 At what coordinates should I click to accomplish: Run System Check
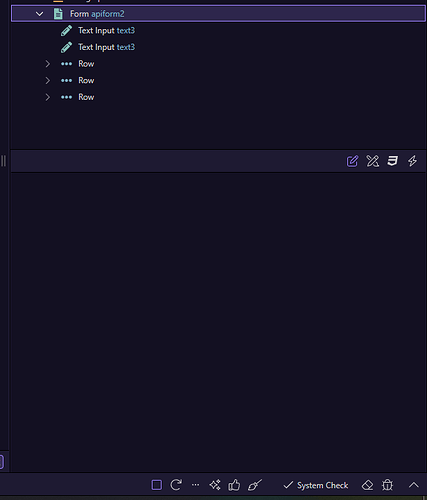(315, 485)
